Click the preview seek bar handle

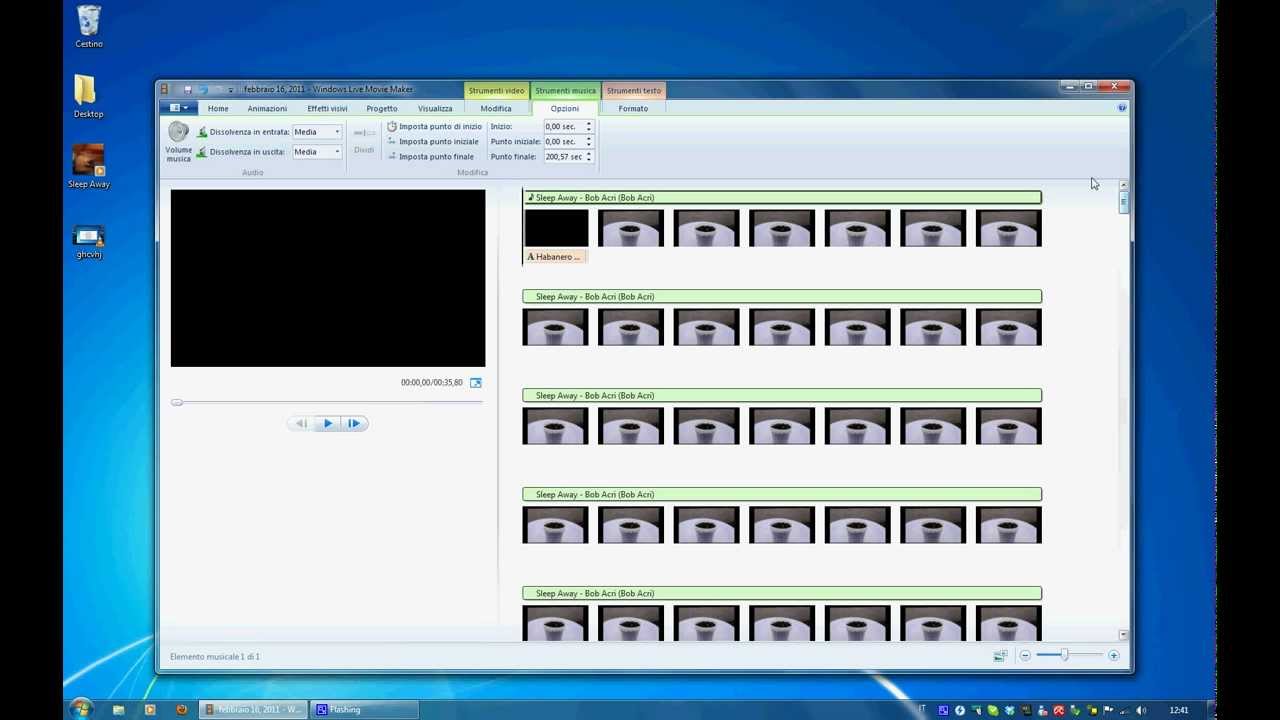point(177,402)
